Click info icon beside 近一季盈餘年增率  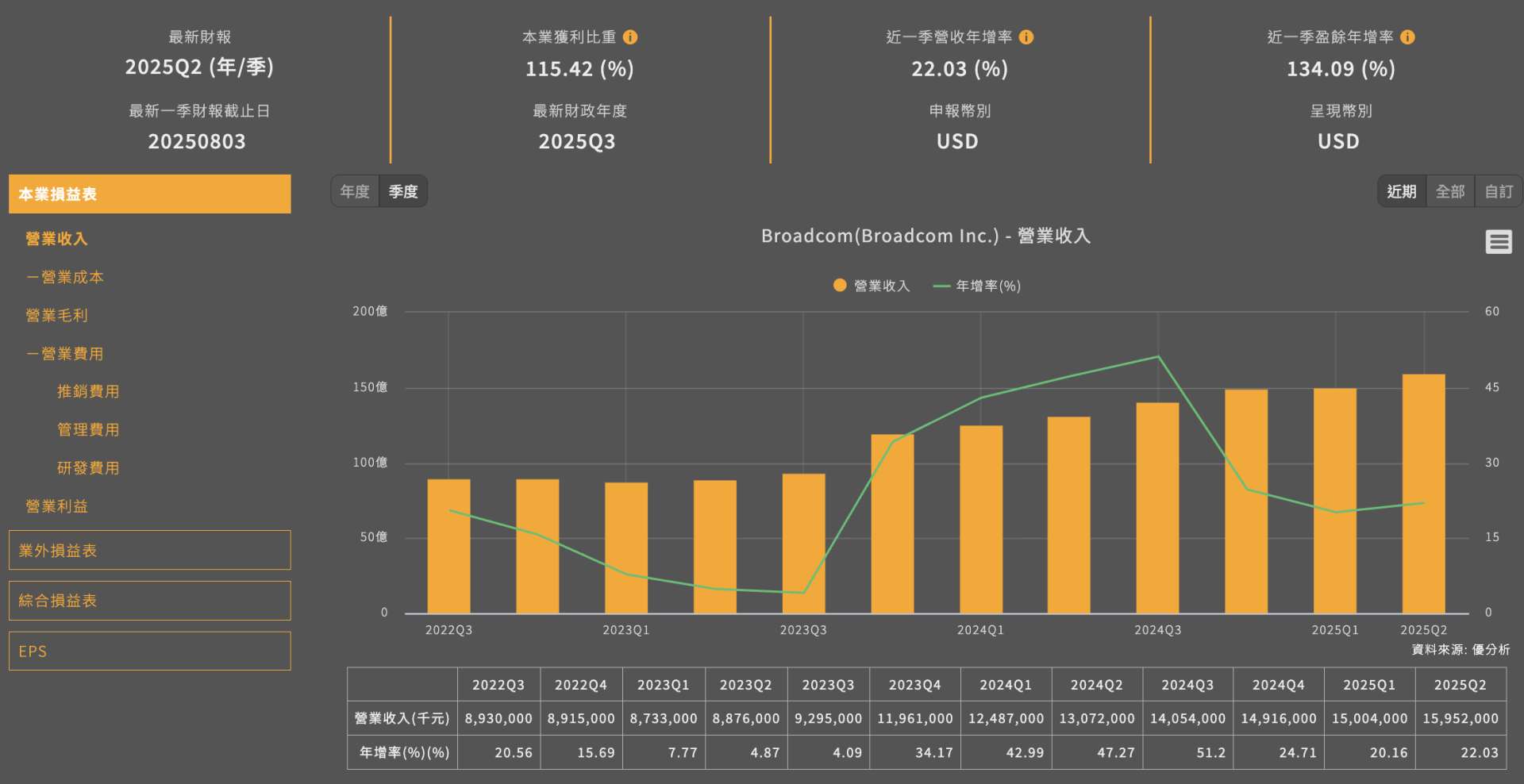[x=1407, y=37]
